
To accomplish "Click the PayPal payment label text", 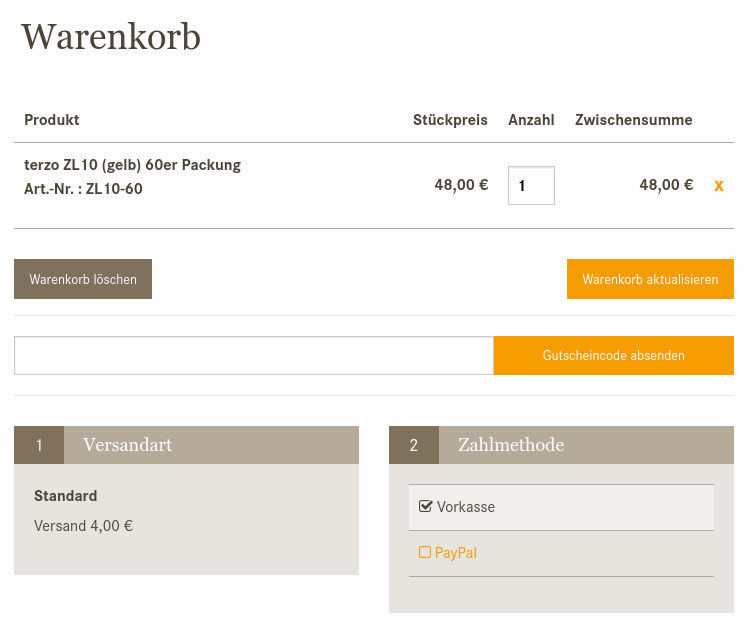I will 456,552.
